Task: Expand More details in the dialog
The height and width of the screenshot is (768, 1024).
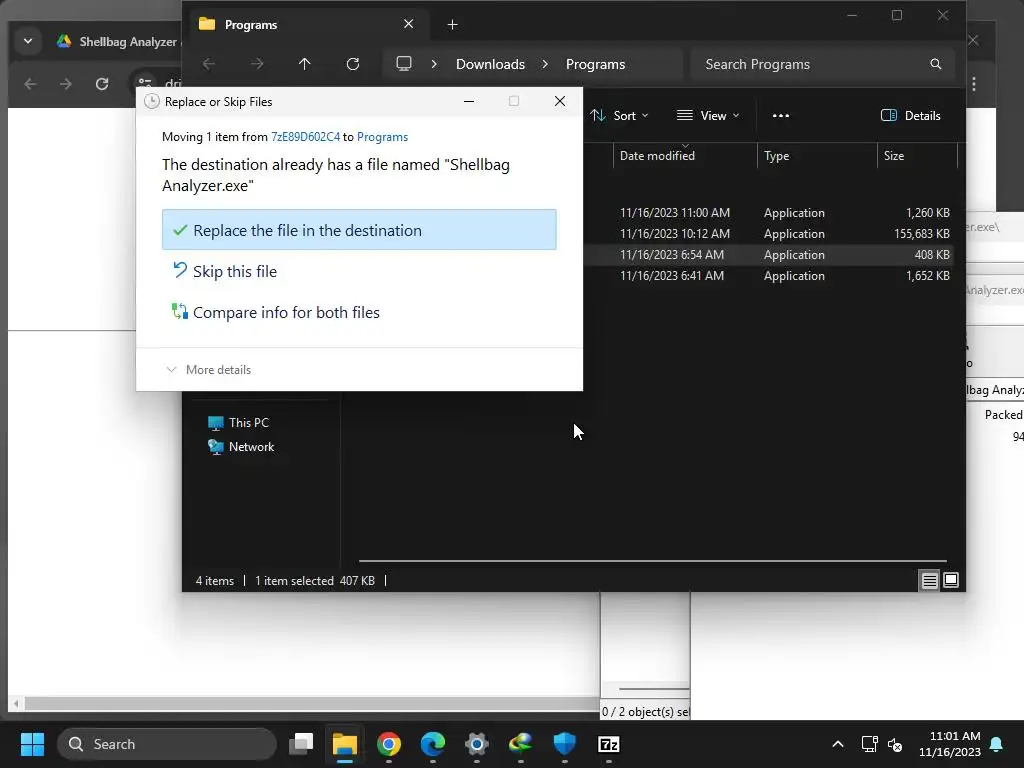Action: [x=208, y=370]
